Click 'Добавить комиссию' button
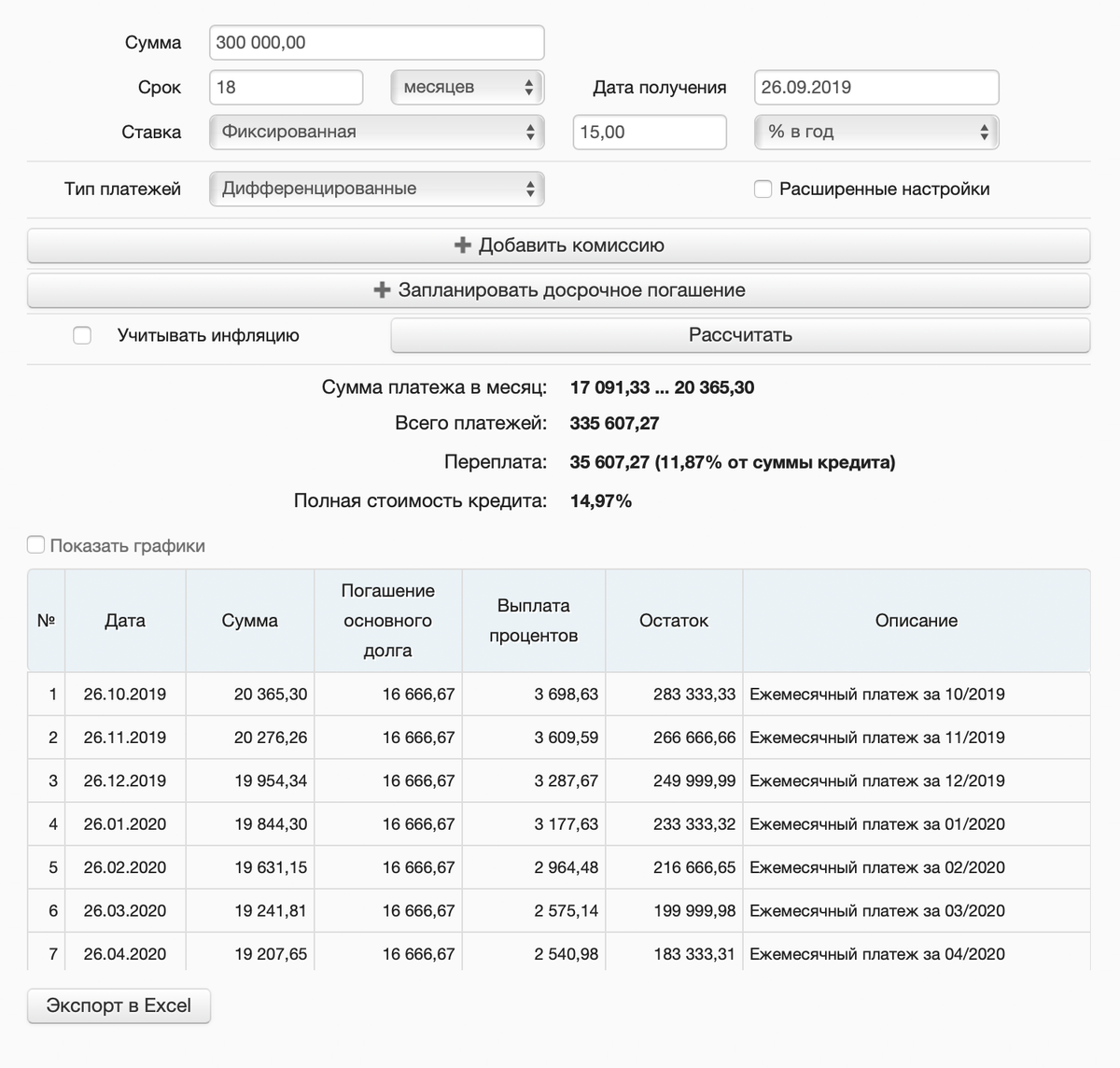Screen dimensions: 1120x1068 tap(558, 246)
